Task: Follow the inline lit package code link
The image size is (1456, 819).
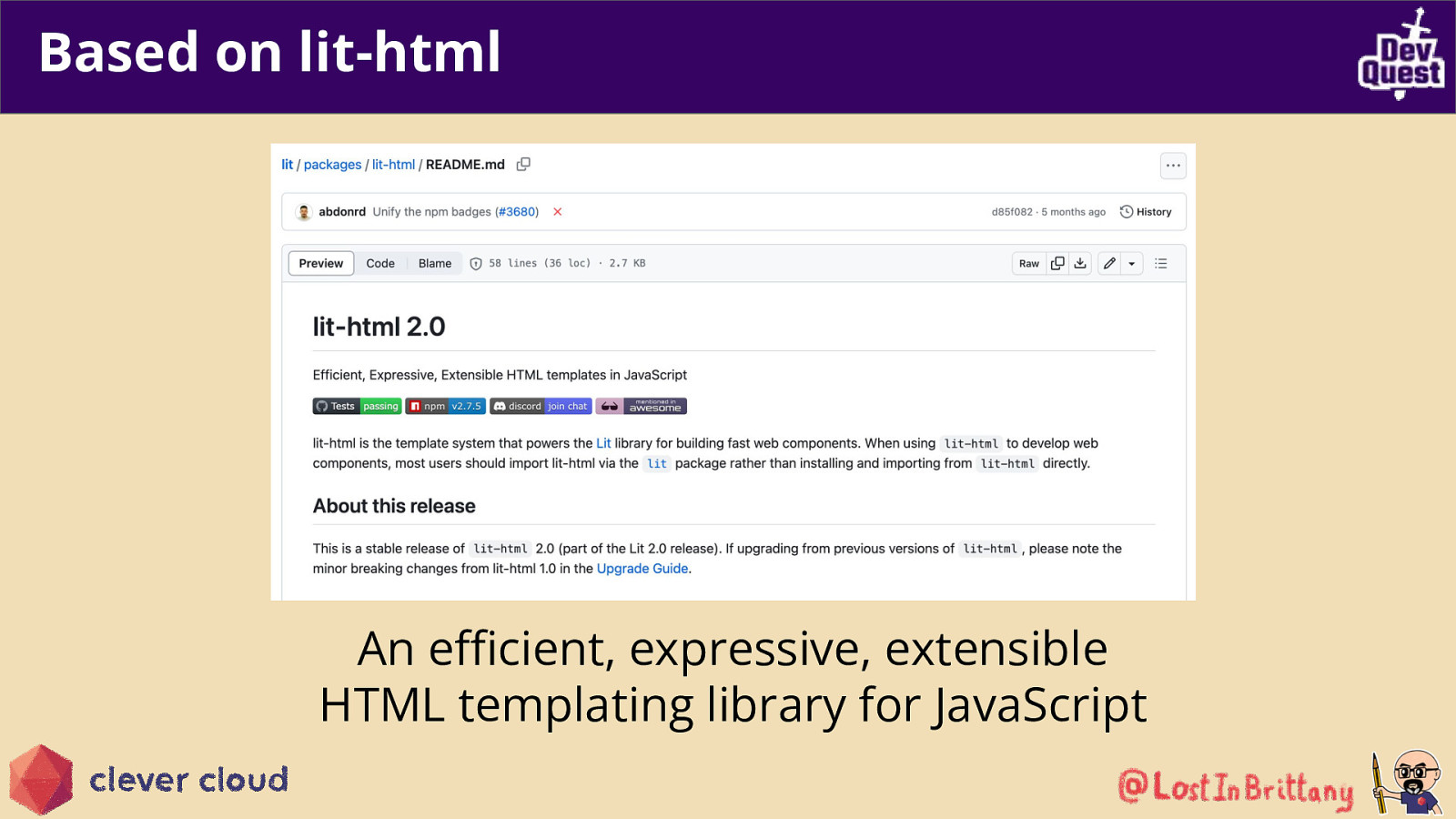Action: [657, 464]
